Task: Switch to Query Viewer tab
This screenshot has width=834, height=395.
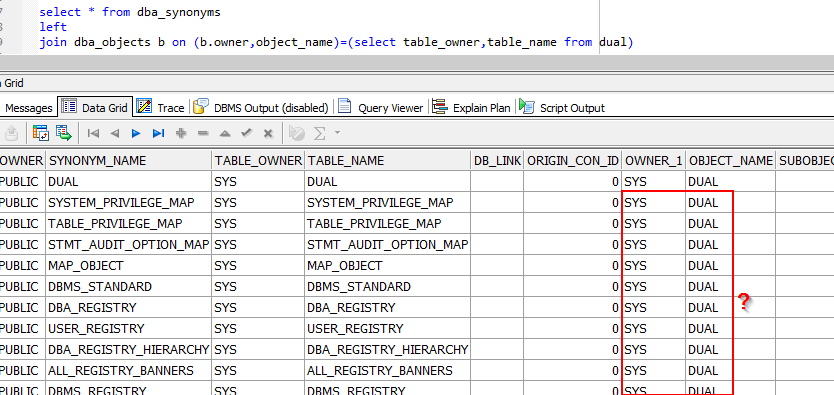Action: (381, 107)
